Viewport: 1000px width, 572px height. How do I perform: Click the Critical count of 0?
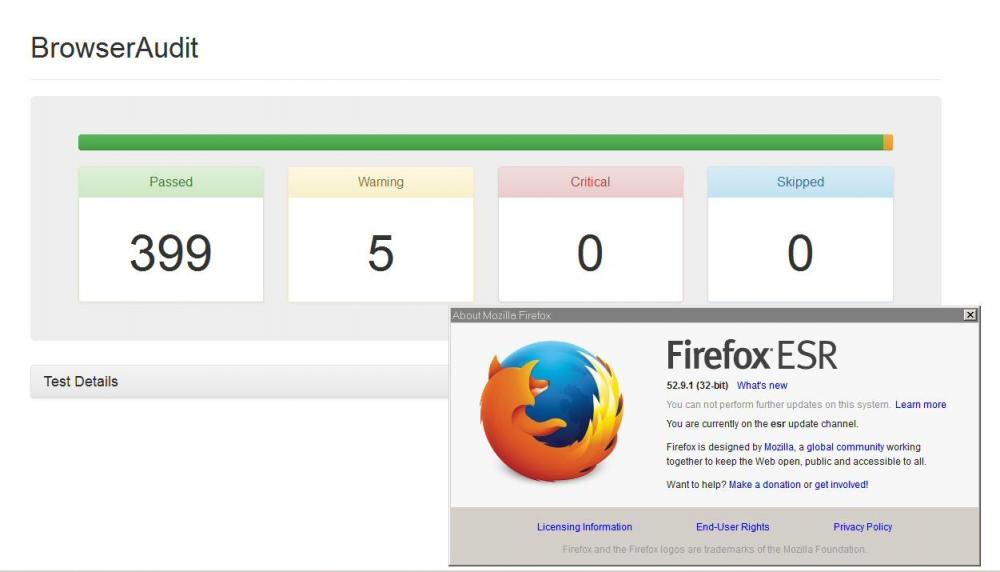pos(590,254)
